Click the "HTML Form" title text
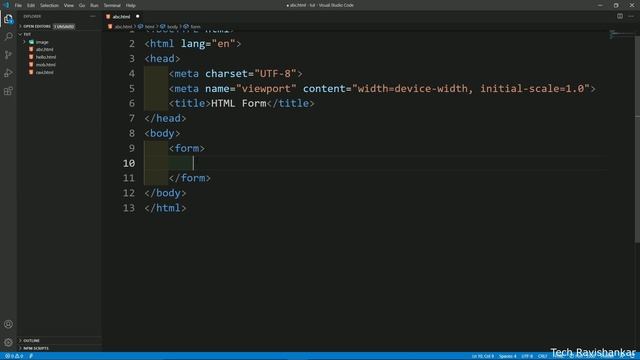 239,103
